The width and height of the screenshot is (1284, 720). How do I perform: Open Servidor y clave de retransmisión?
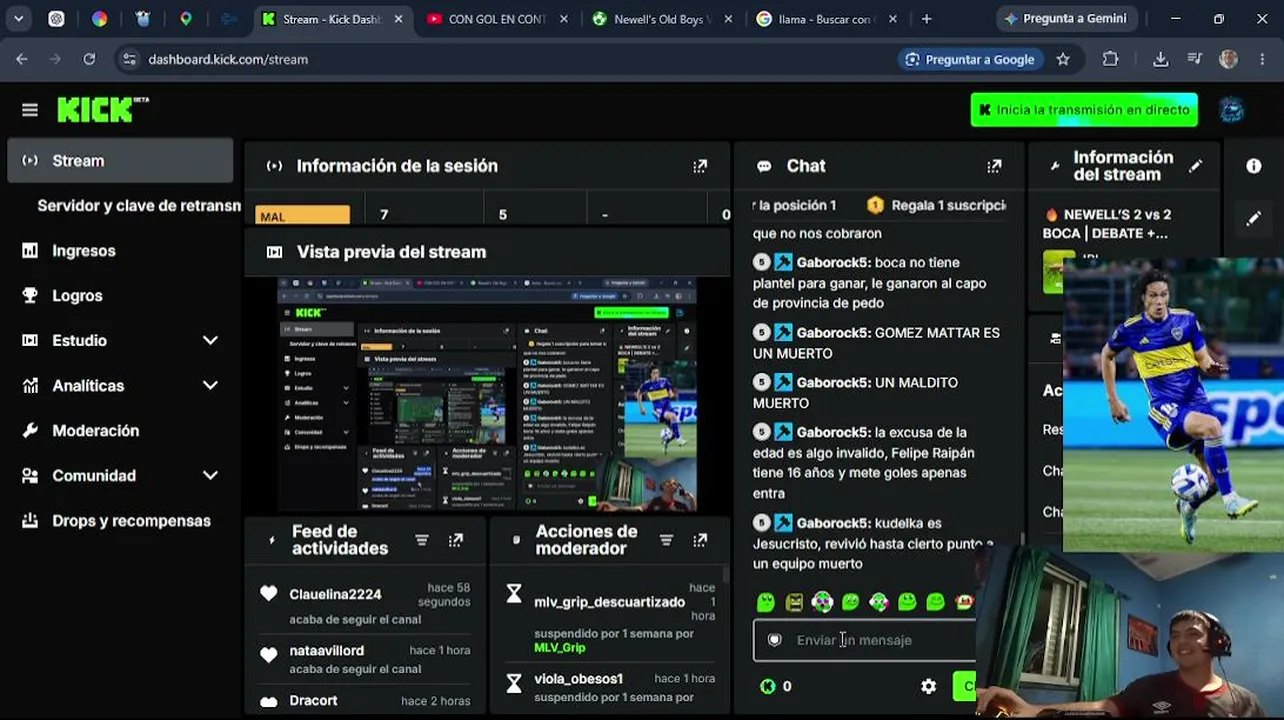click(x=139, y=206)
